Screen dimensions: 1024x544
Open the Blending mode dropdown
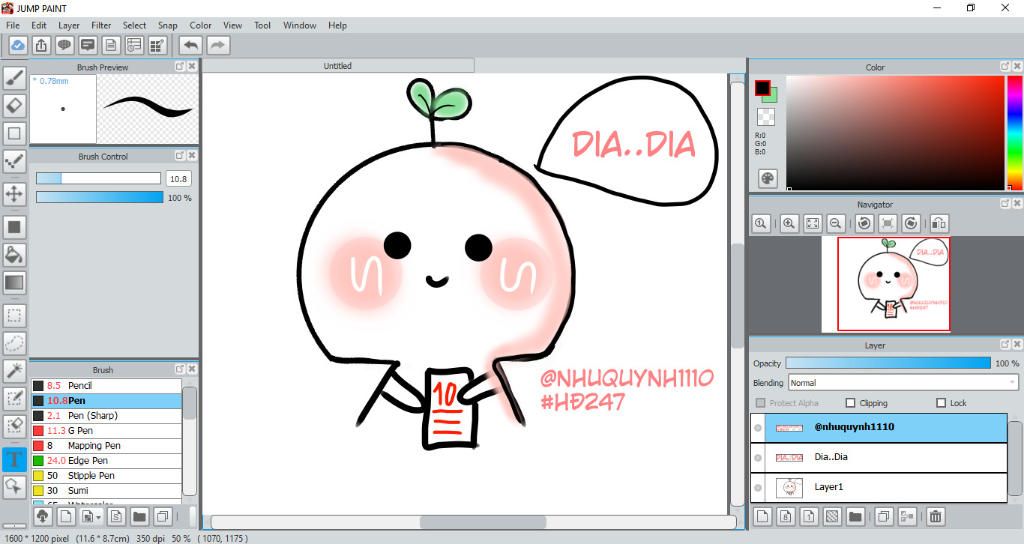point(903,383)
